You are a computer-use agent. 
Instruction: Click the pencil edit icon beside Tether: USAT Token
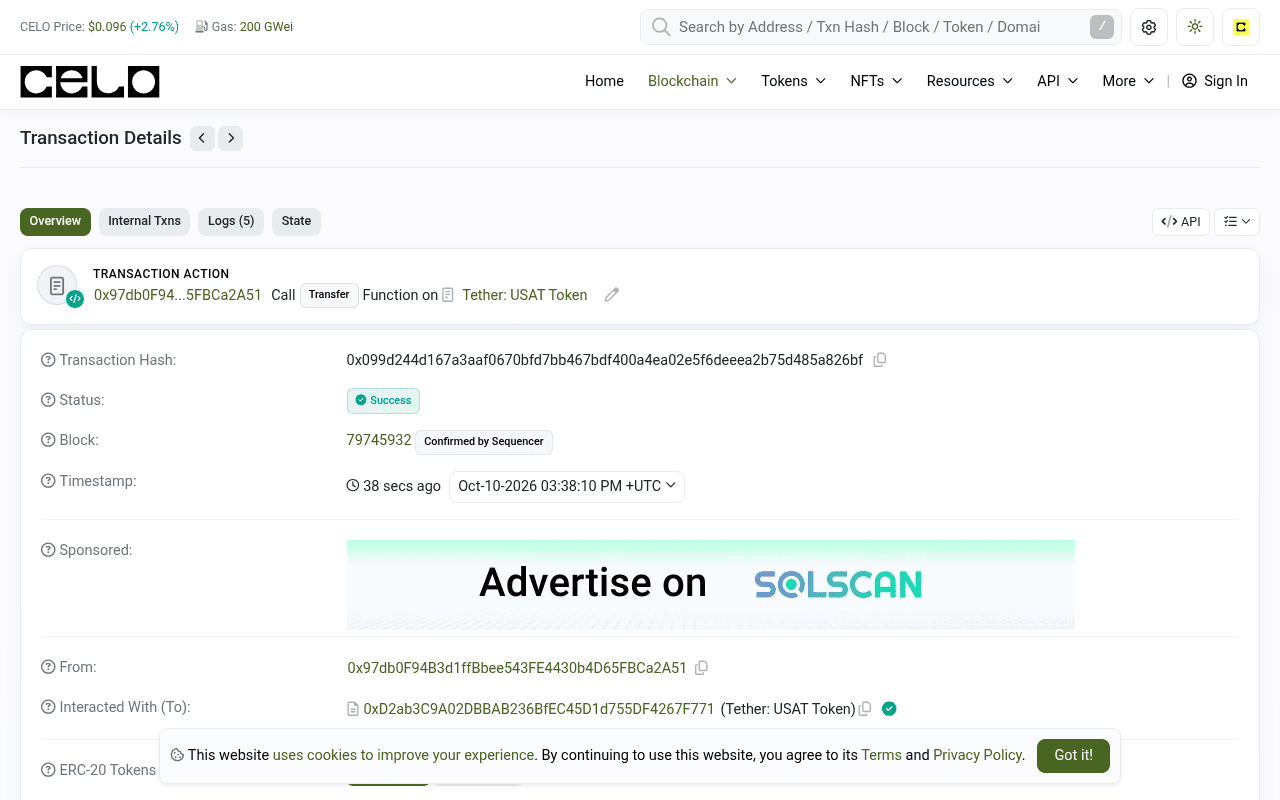612,295
